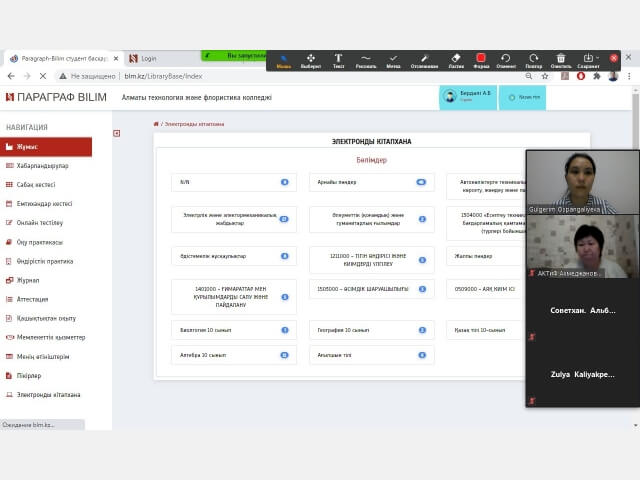This screenshot has width=640, height=480.
Task: Select the Eraser annotation tool
Action: pos(456,61)
